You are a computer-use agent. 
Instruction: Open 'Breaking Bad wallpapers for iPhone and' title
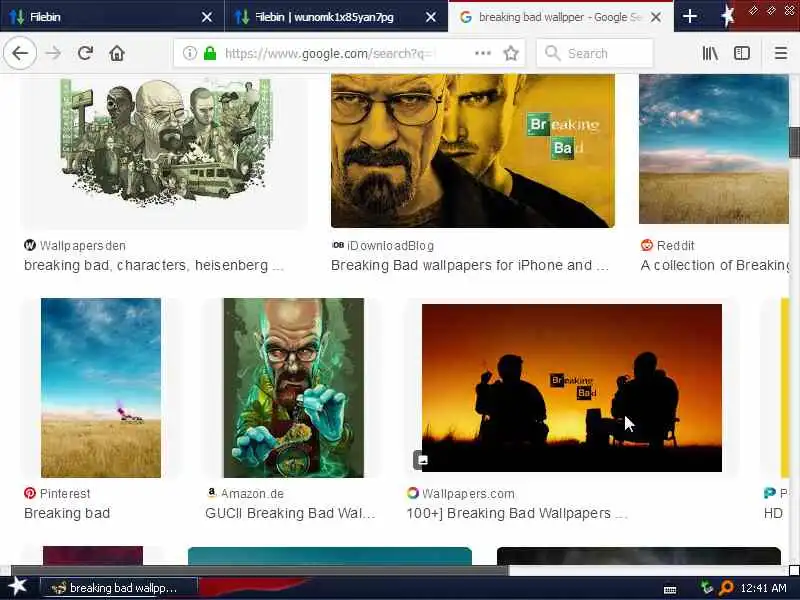pos(469,265)
